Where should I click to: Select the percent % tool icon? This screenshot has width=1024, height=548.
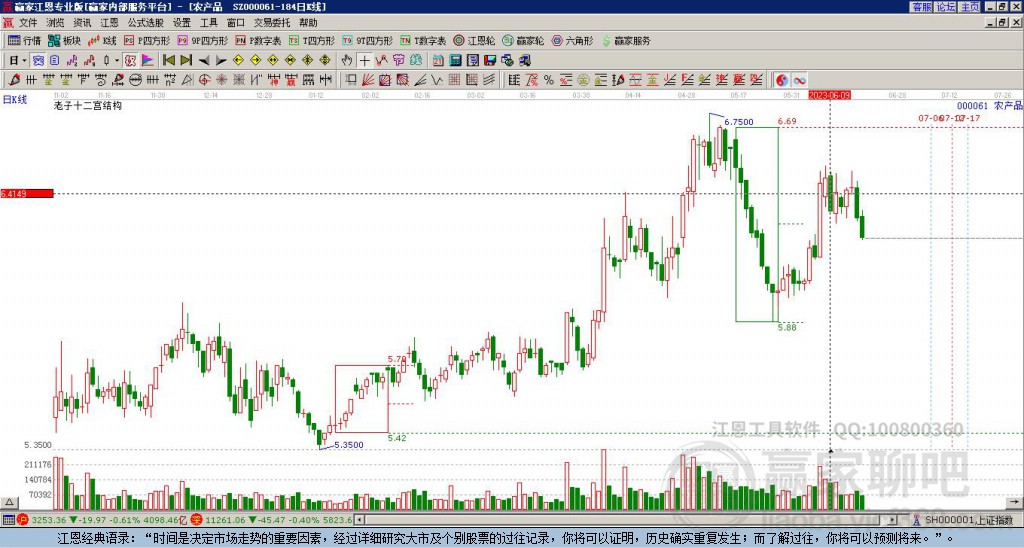click(x=549, y=80)
